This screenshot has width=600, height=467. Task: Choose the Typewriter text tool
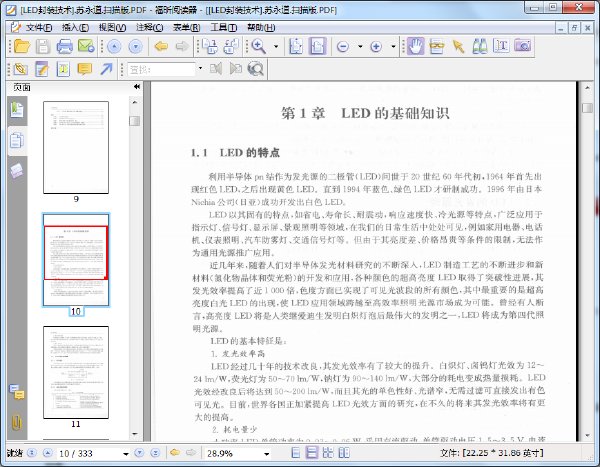(64, 69)
